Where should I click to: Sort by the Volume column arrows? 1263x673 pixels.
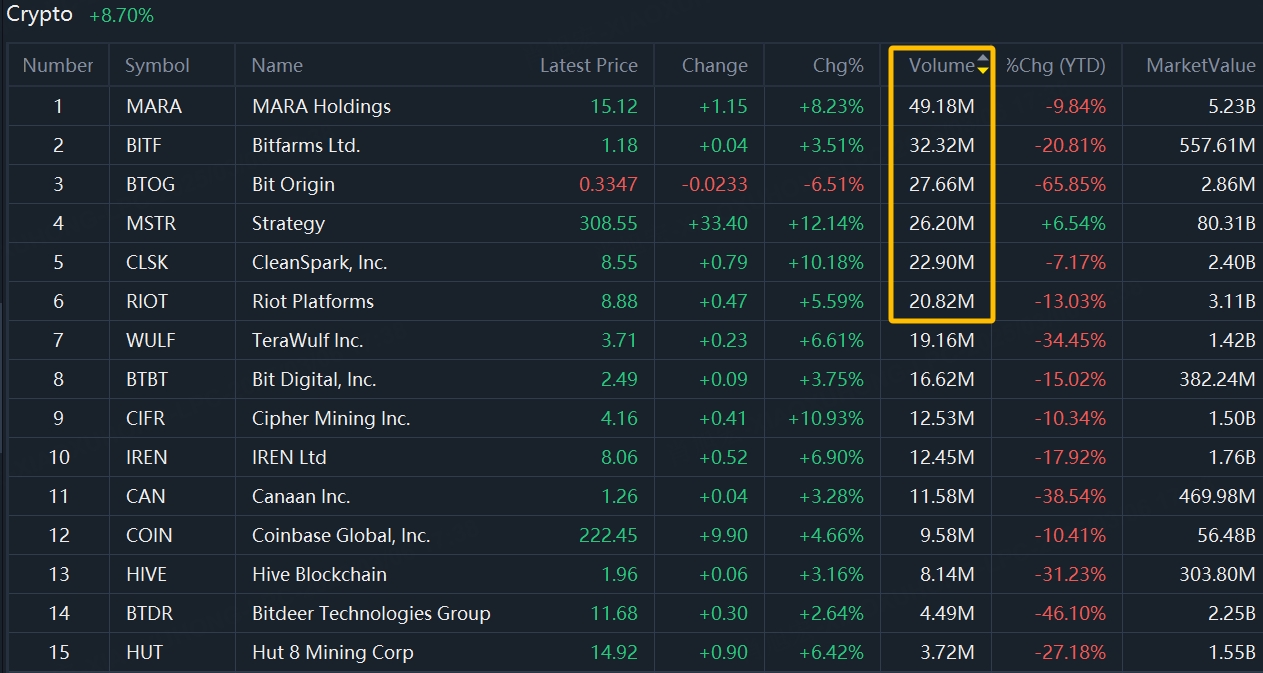(x=983, y=65)
